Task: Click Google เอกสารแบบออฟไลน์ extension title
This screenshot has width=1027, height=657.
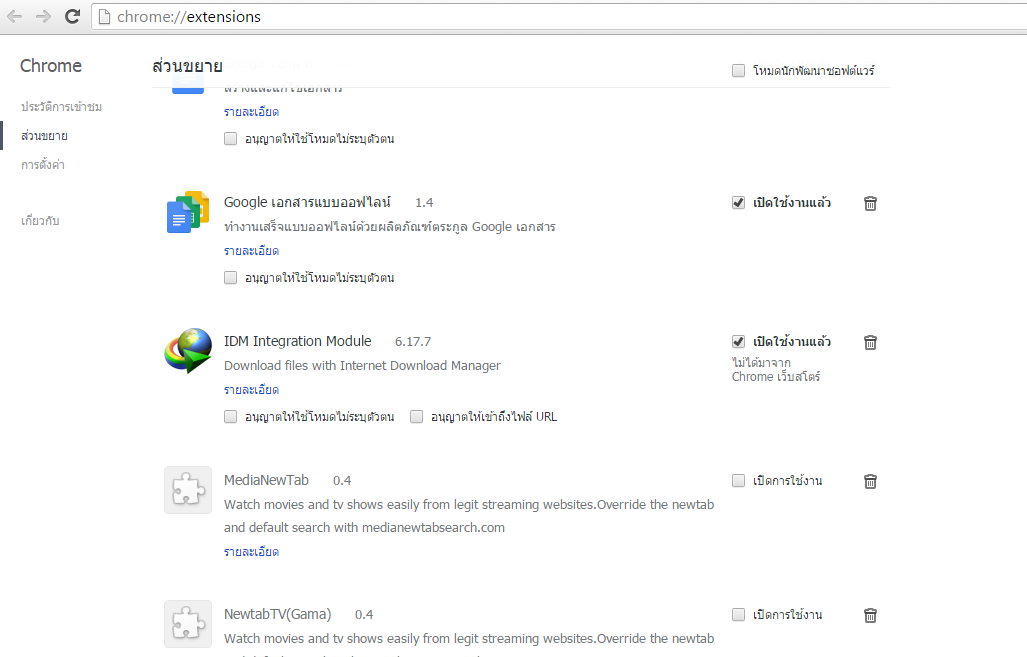Action: (307, 202)
